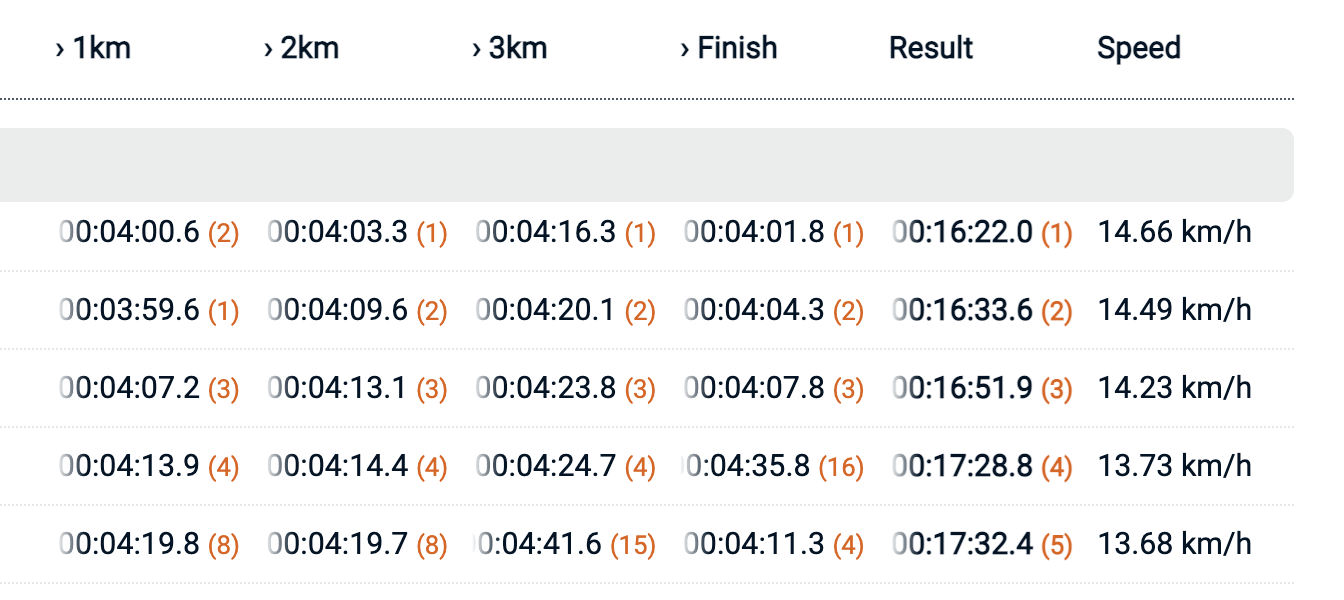
Task: Click the 00:17:28.8 result time
Action: [x=963, y=466]
